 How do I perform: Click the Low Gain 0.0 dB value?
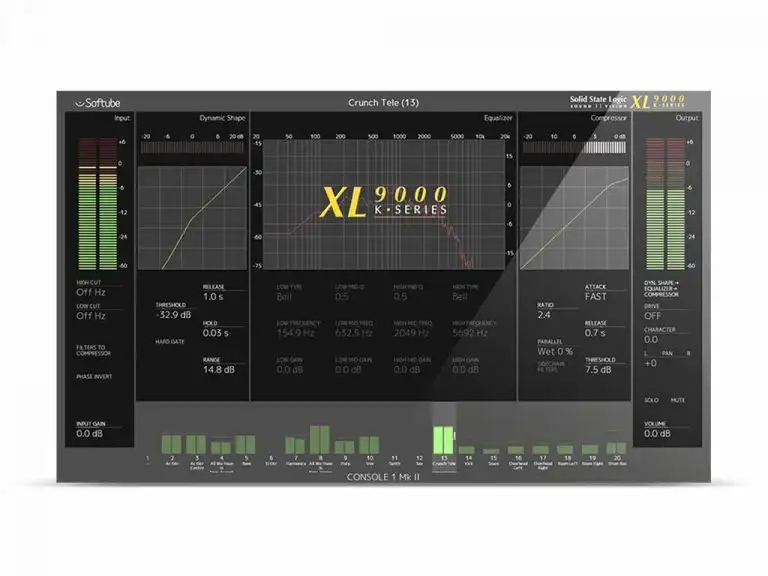pyautogui.click(x=290, y=370)
